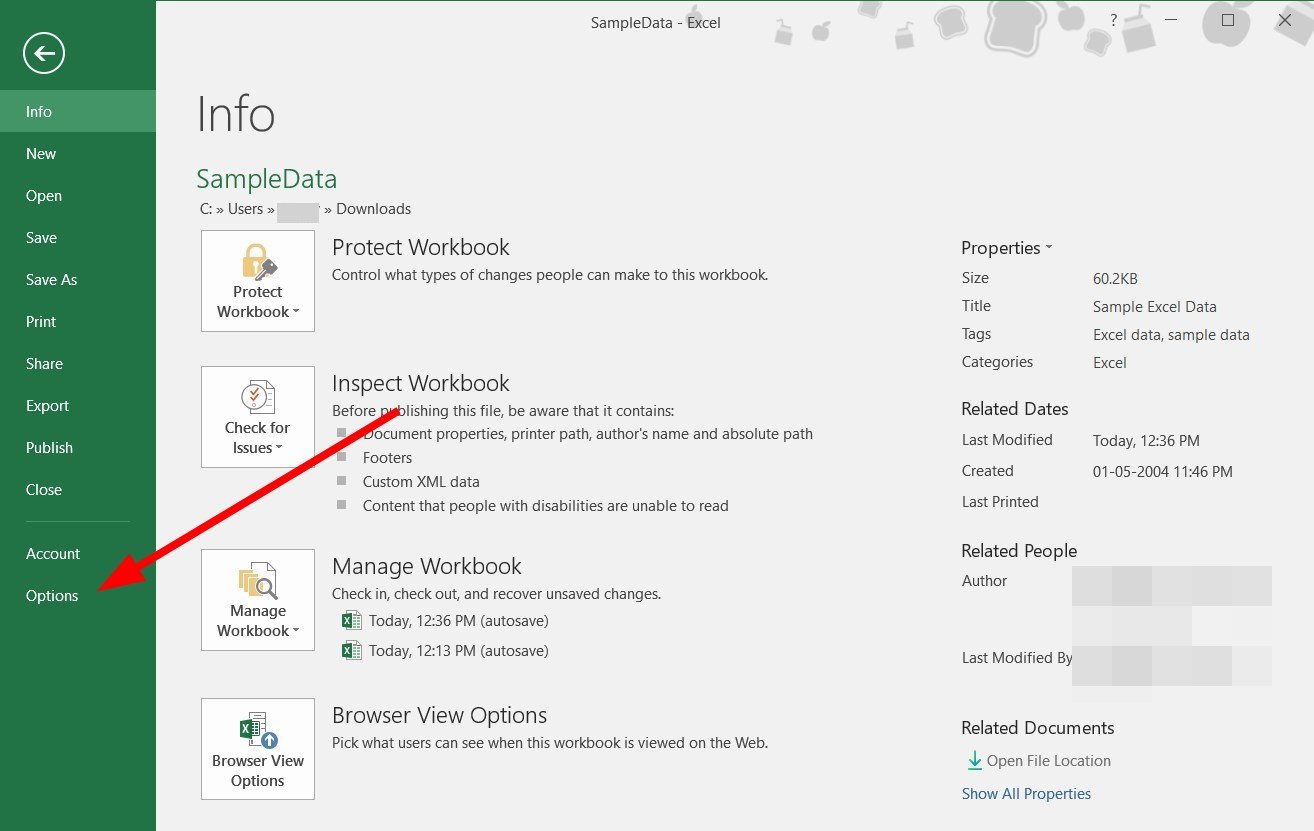Click the Show All Properties link
This screenshot has height=831, width=1314.
1026,793
